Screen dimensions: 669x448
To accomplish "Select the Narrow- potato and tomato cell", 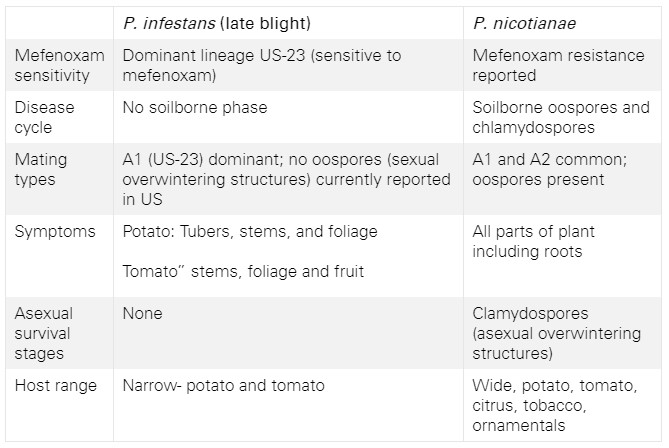I will (x=224, y=385).
